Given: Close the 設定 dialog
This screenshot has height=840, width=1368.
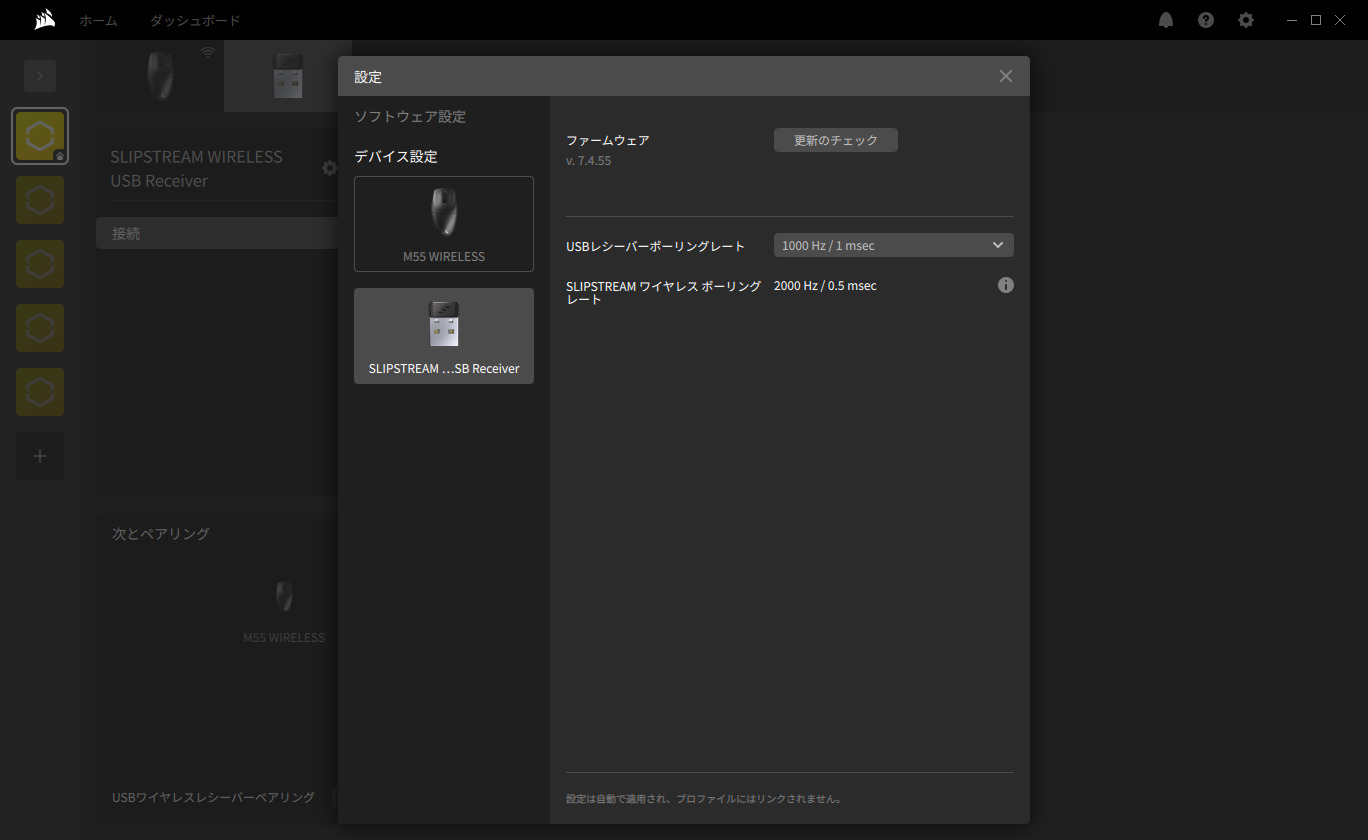Looking at the screenshot, I should click(x=1006, y=76).
